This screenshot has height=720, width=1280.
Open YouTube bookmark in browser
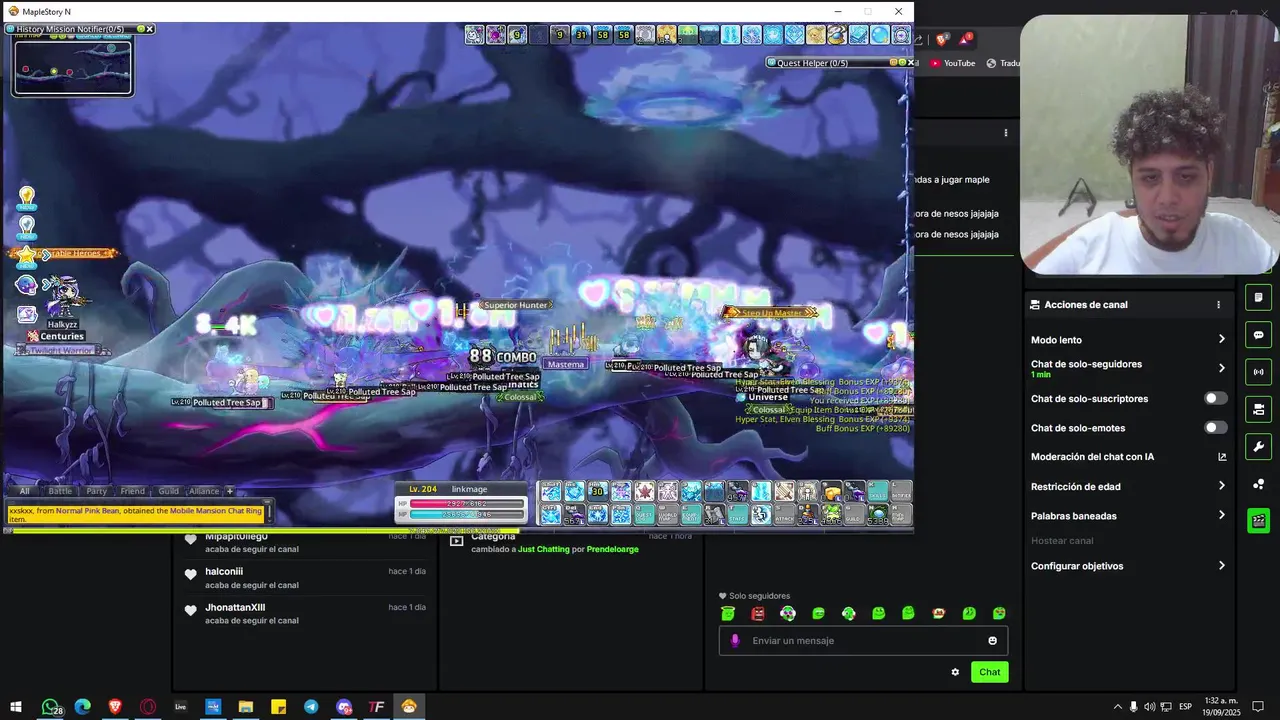[x=952, y=63]
